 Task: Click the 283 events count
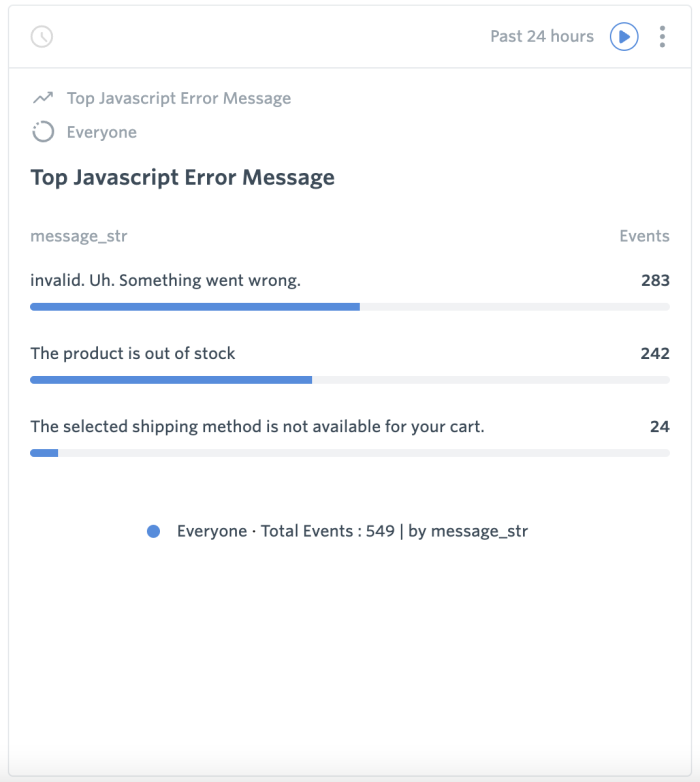655,280
